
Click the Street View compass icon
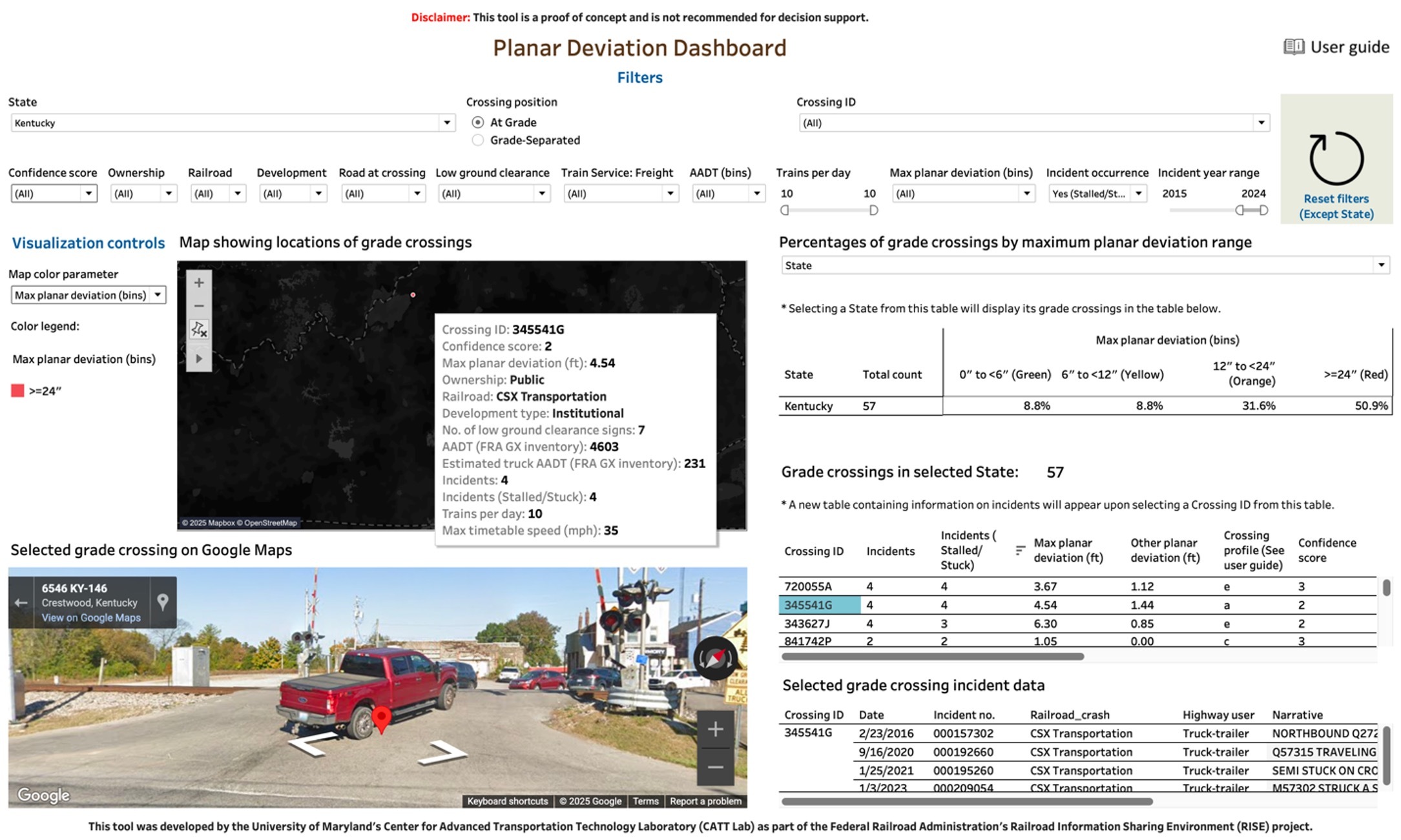pos(715,658)
